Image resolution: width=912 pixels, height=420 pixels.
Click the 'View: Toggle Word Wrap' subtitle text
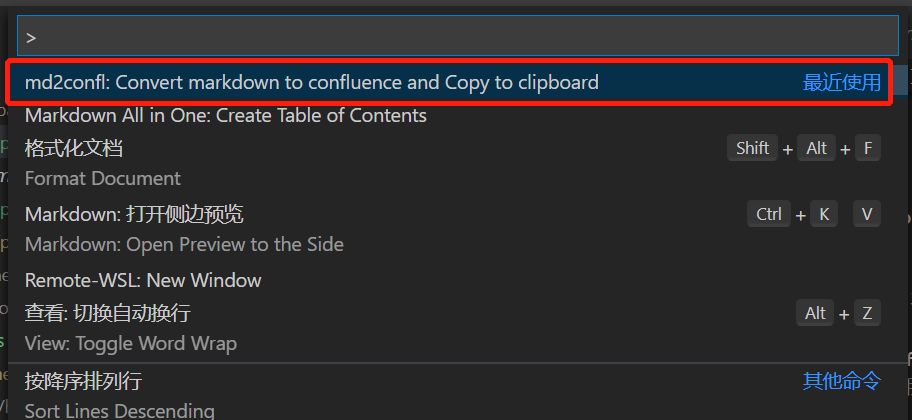[x=131, y=344]
